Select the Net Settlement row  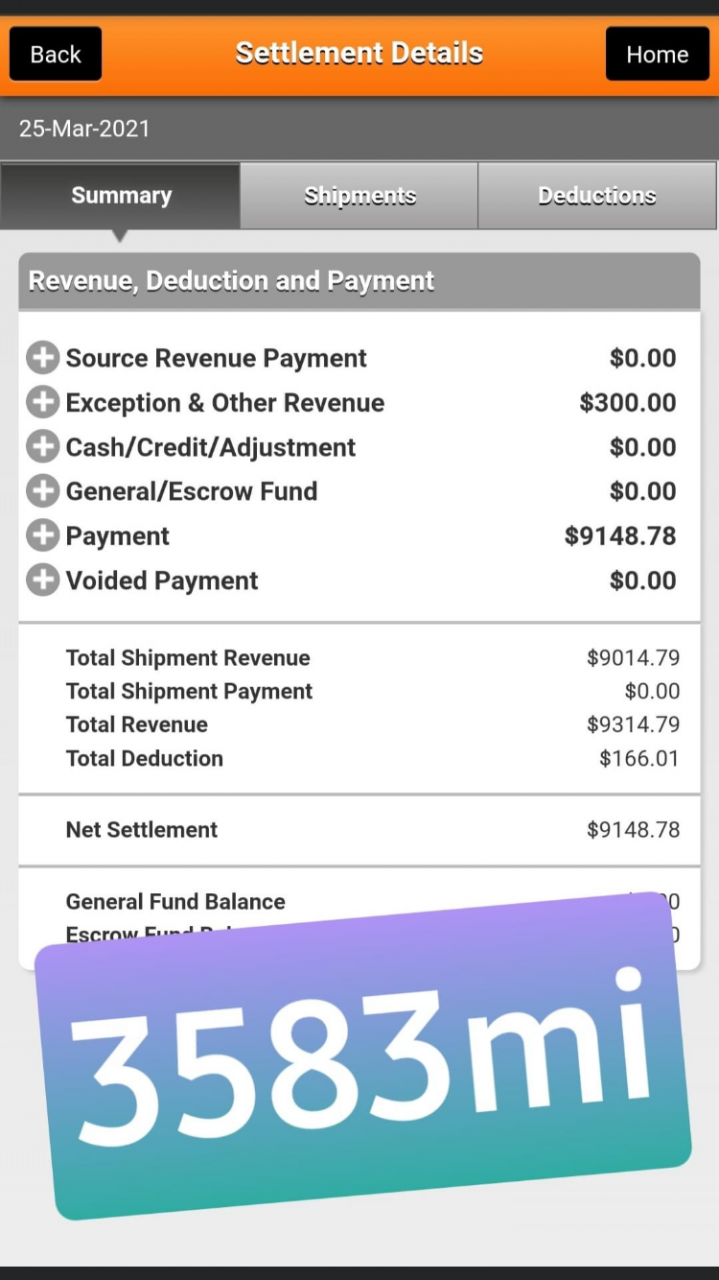pos(359,830)
